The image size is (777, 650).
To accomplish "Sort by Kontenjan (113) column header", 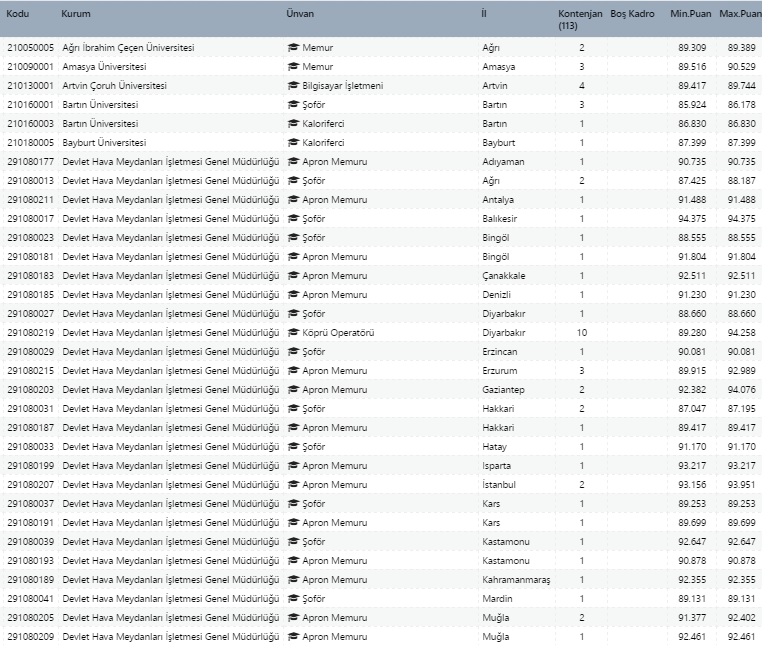I will pyautogui.click(x=580, y=20).
